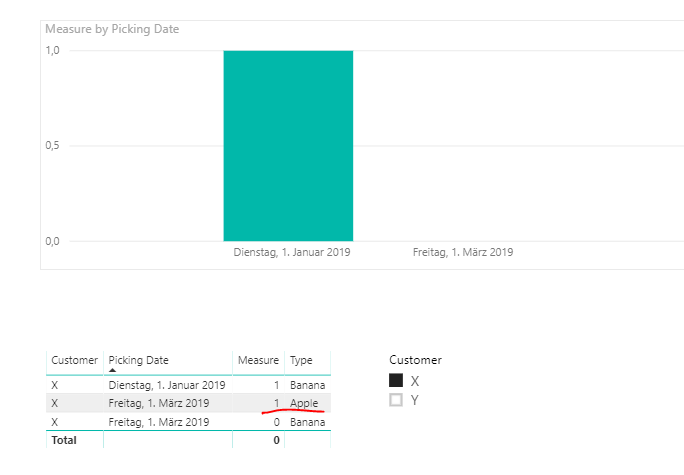Sort table by Measure column header
684x475 pixels.
pyautogui.click(x=258, y=360)
